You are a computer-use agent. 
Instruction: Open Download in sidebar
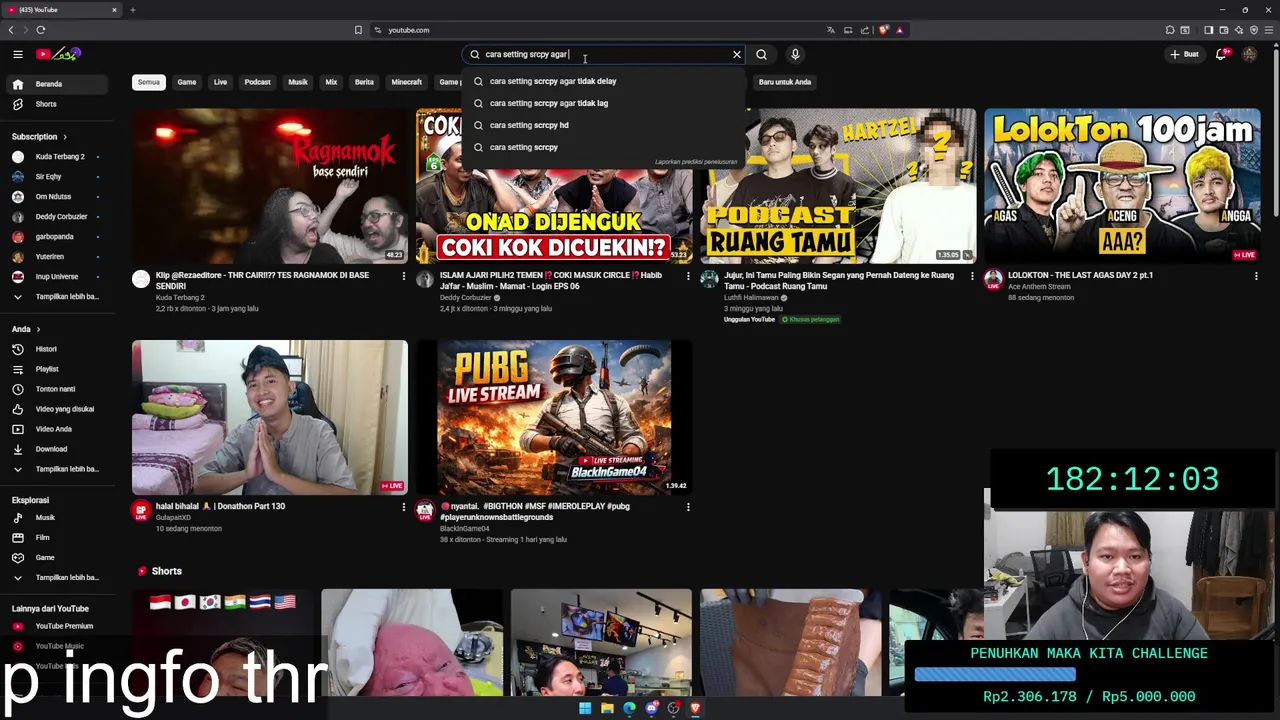(x=56, y=449)
